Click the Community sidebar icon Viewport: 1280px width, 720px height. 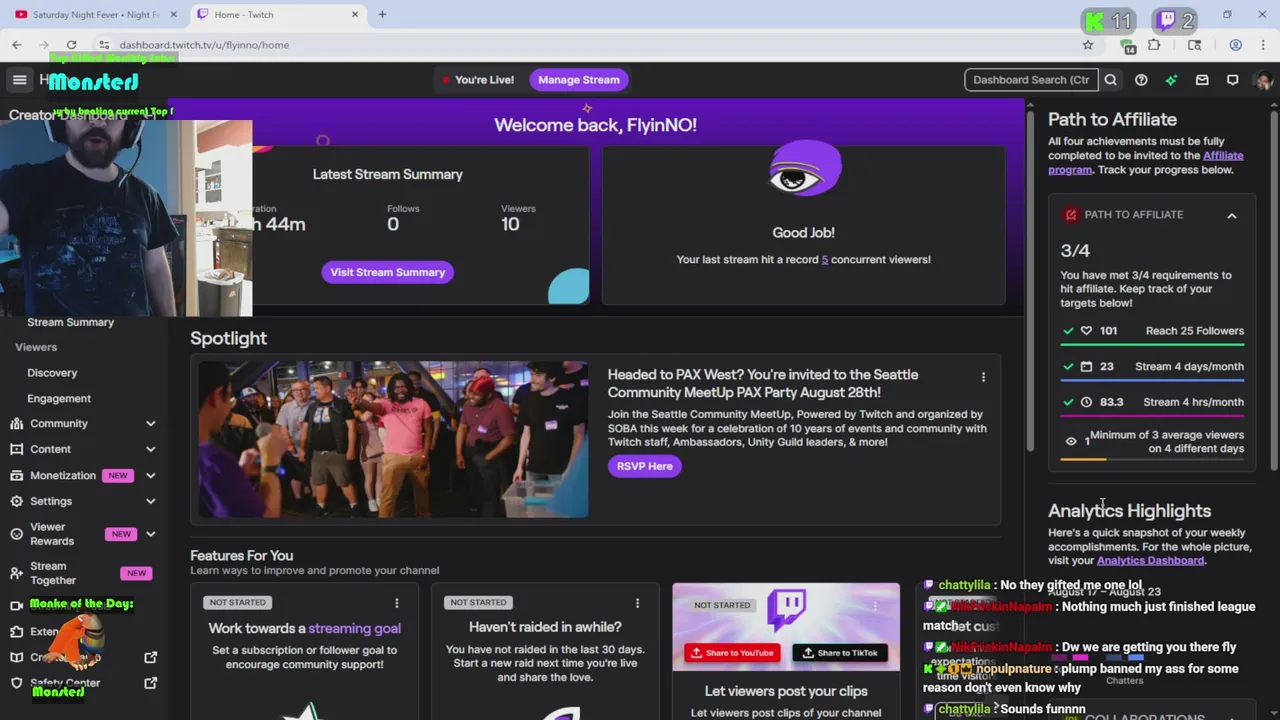[16, 424]
